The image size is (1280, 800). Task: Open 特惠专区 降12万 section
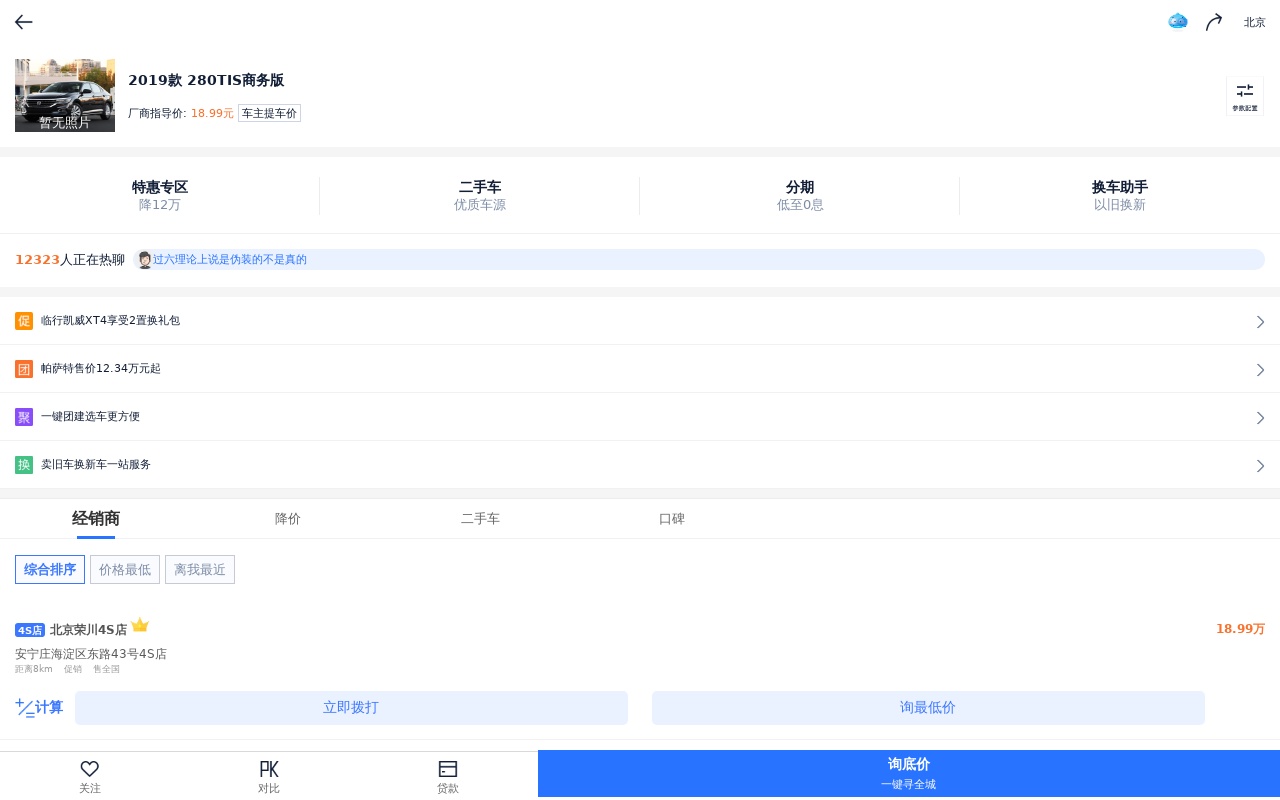[x=160, y=195]
